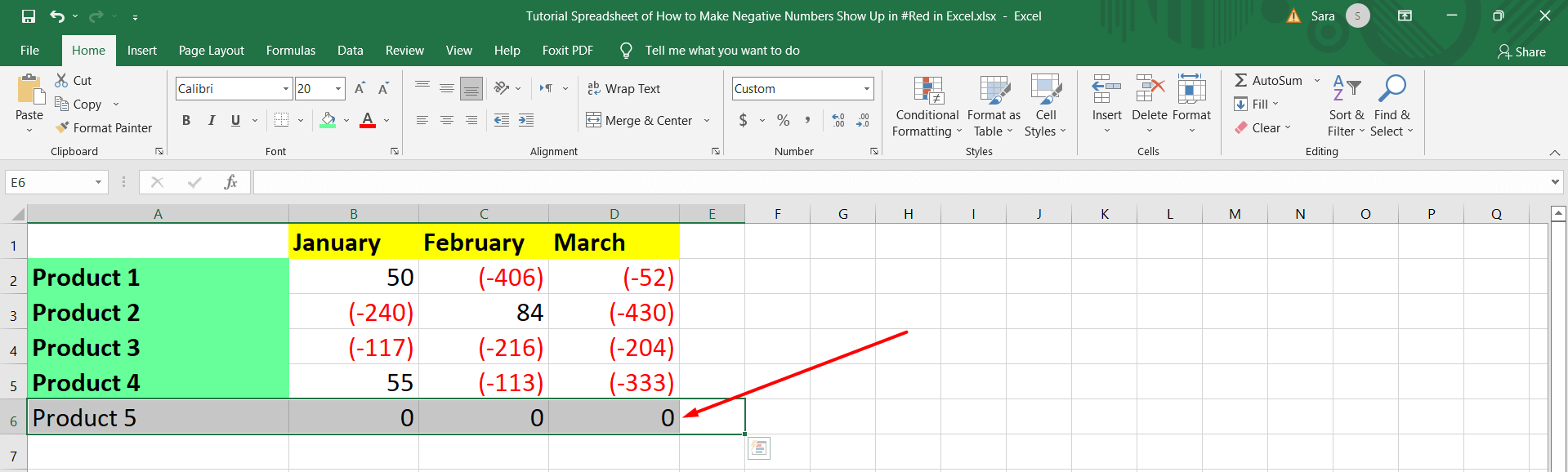Switch to the Insert tab
Viewport: 1568px width, 472px height.
(142, 50)
